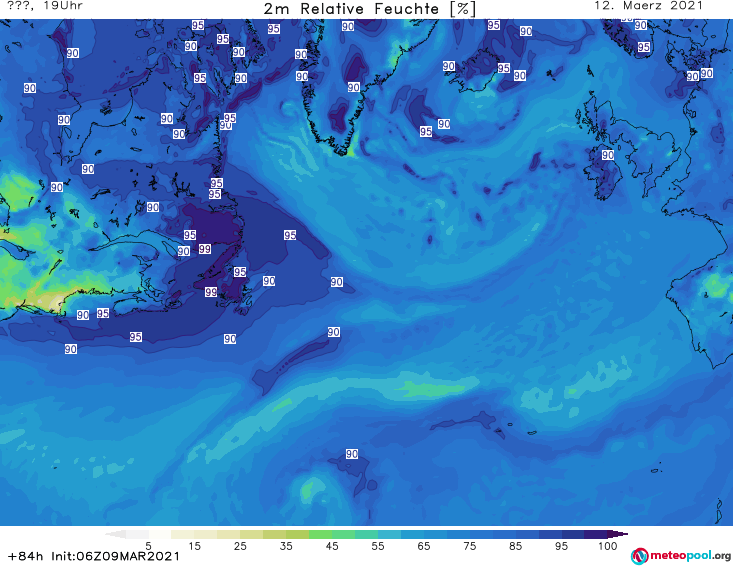Screen dimensions: 733x566
Task: Click the color scale tick label "100"
Action: (x=608, y=546)
